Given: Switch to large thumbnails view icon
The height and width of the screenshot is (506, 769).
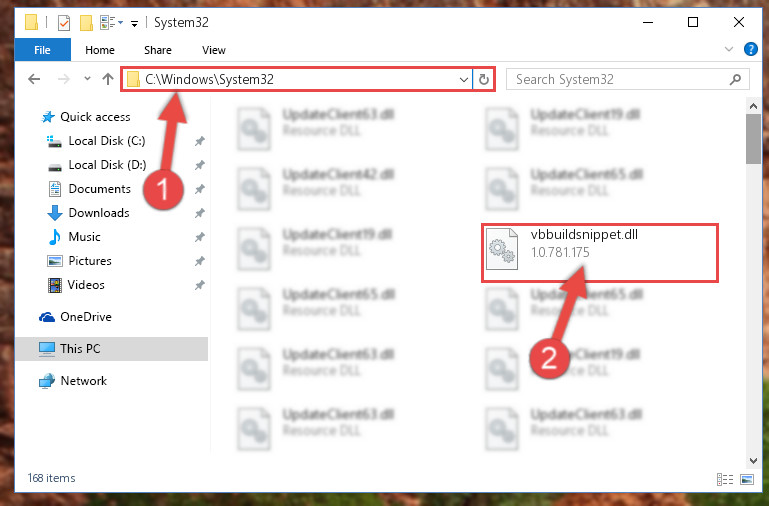Looking at the screenshot, I should tap(747, 479).
